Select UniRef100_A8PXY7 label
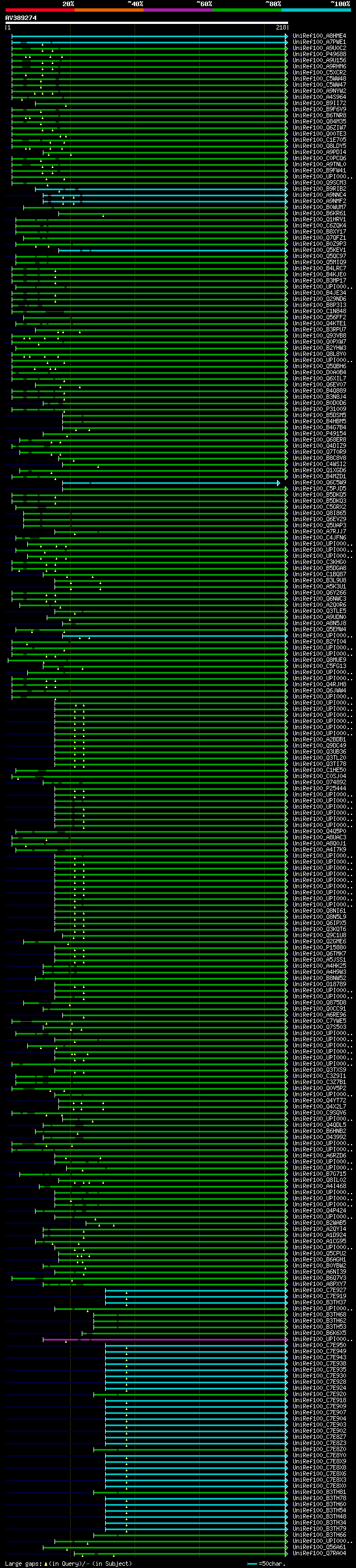This screenshot has height=1568, width=356. pos(319,1284)
